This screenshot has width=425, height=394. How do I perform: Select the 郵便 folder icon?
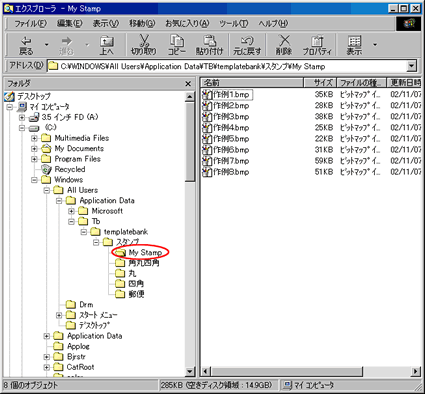(x=120, y=294)
